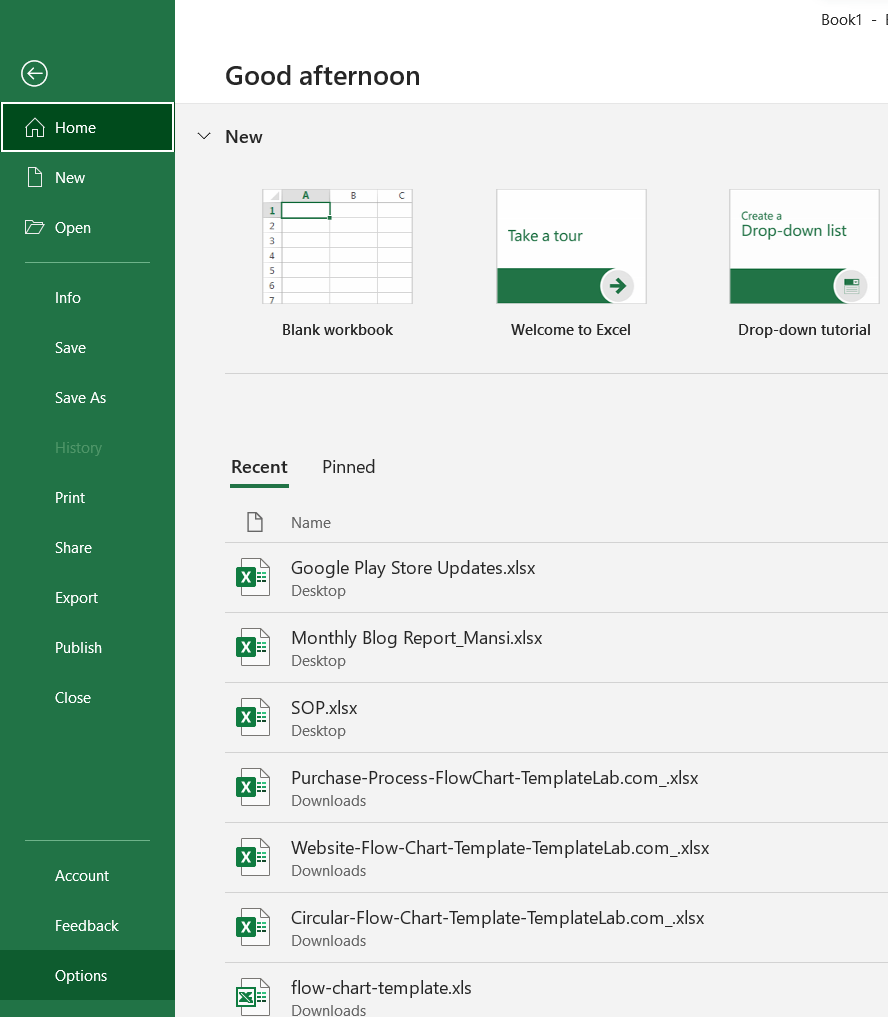The height and width of the screenshot is (1017, 888).
Task: Click the Excel icon beside Google Play Store Updates
Action: tap(253, 577)
